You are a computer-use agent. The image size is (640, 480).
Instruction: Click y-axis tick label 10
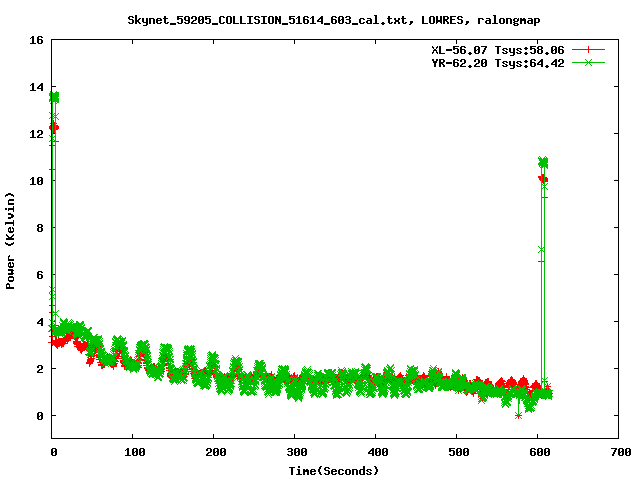(36, 181)
